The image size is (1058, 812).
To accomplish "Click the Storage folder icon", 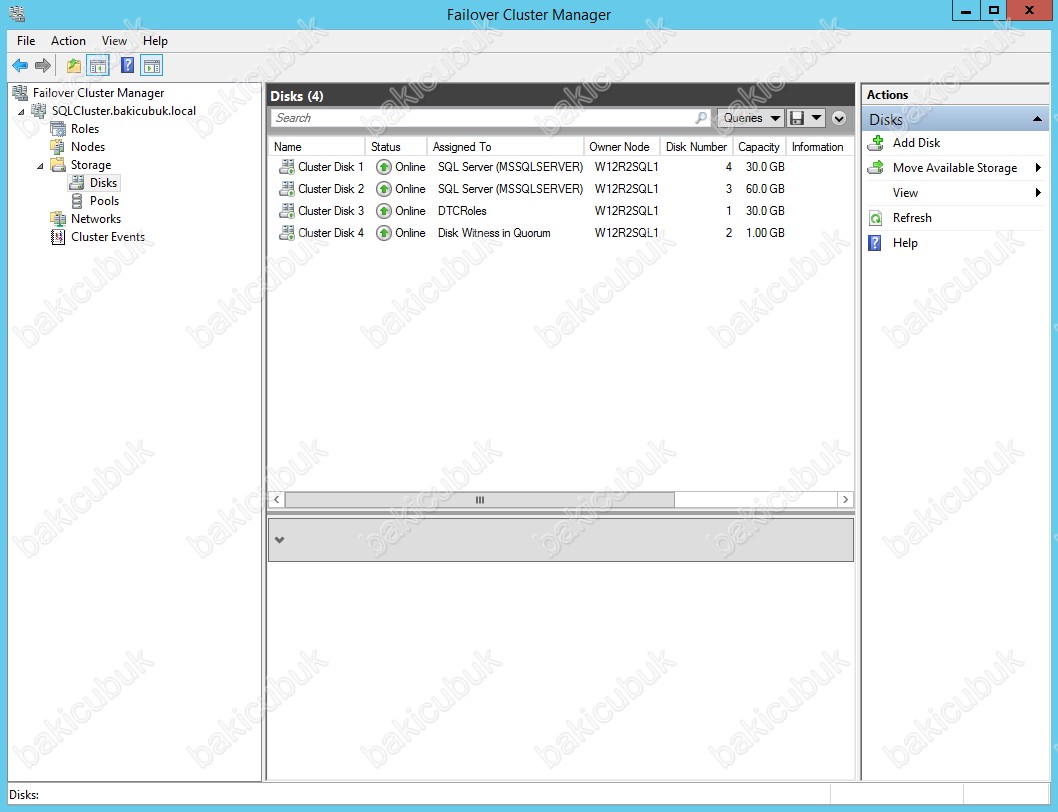I will click(58, 165).
